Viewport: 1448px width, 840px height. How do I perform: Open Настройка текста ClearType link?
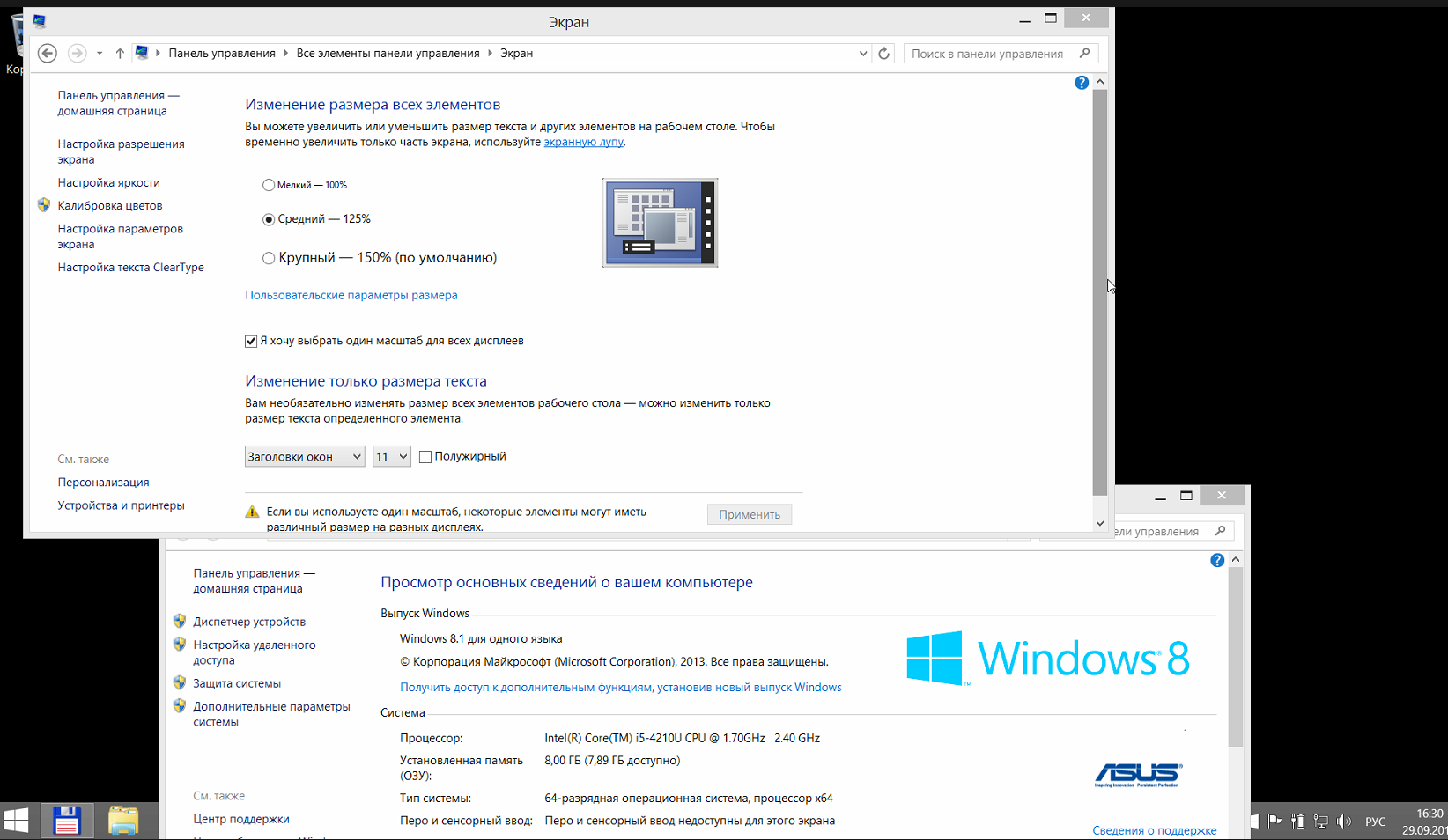point(131,267)
